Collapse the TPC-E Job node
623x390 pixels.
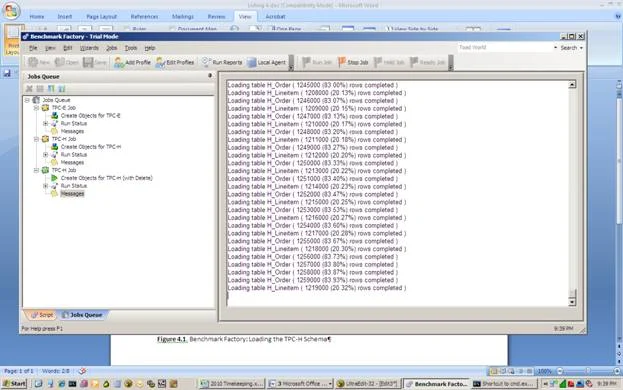coord(36,108)
